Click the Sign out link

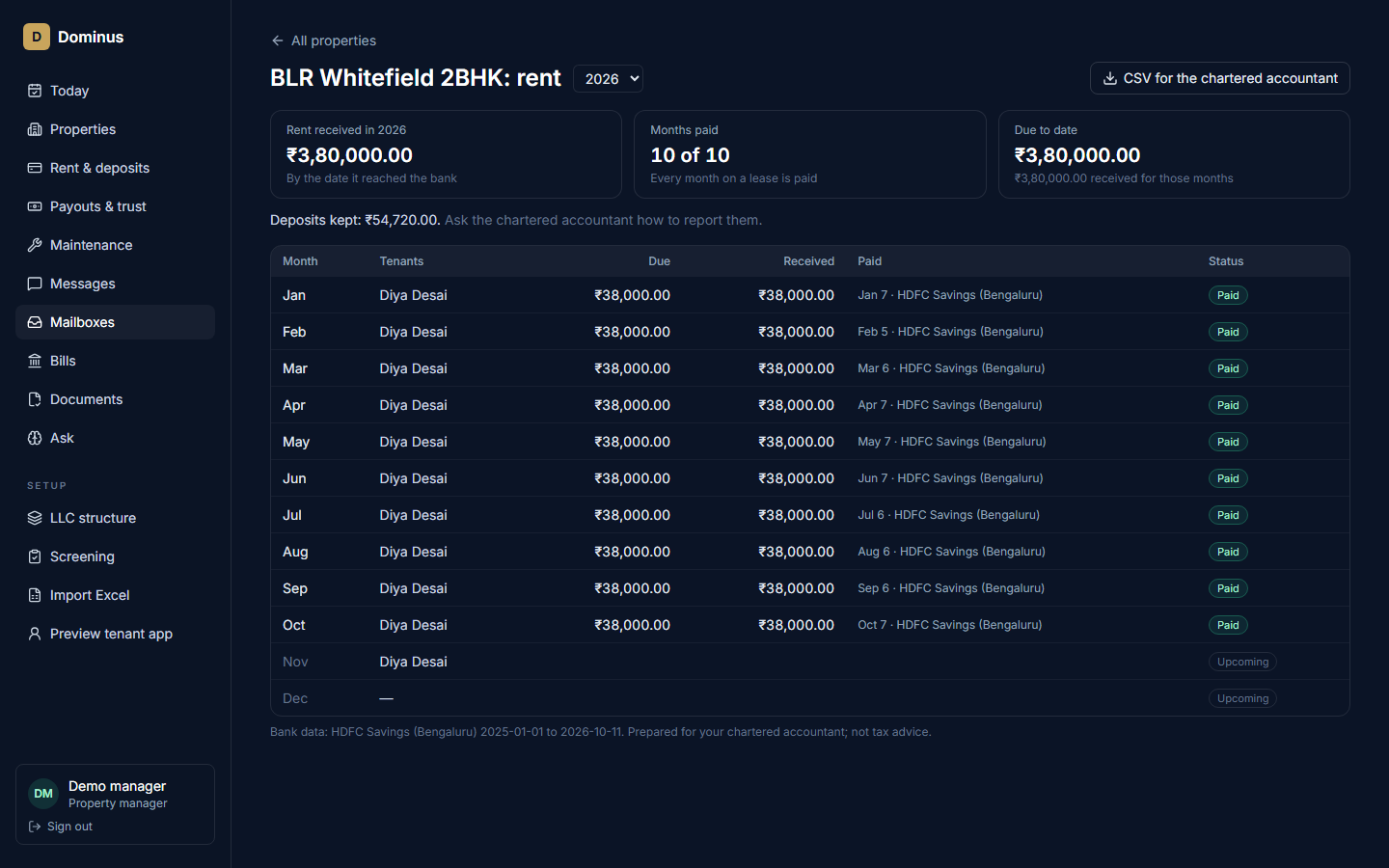[61, 827]
